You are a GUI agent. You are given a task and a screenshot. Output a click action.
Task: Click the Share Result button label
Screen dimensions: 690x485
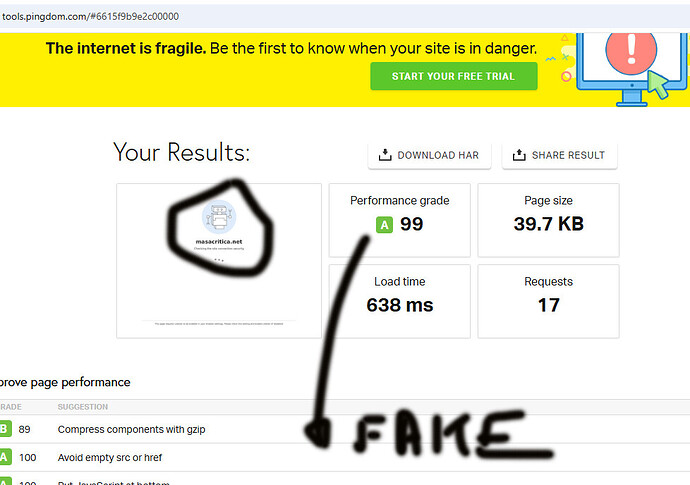click(568, 155)
